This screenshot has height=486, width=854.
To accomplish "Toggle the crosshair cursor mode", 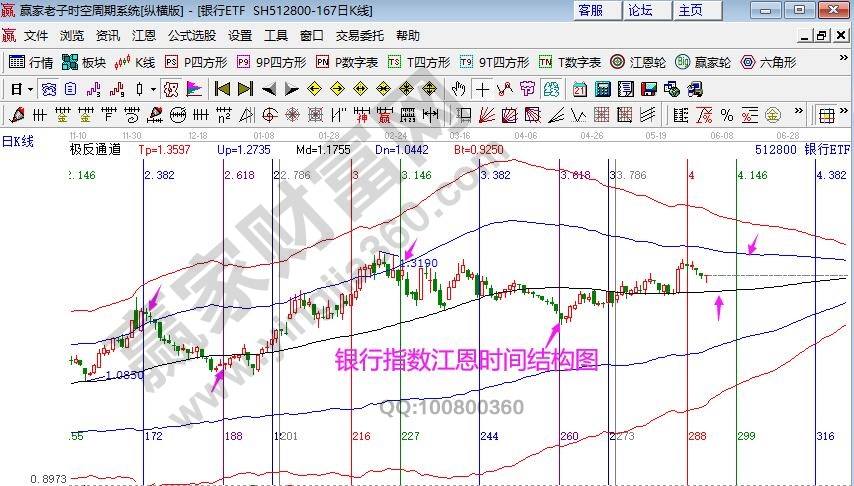I will [x=483, y=88].
